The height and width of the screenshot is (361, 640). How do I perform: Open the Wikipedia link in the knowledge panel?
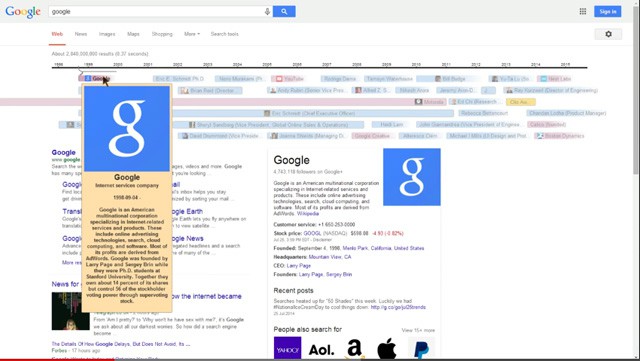click(308, 214)
